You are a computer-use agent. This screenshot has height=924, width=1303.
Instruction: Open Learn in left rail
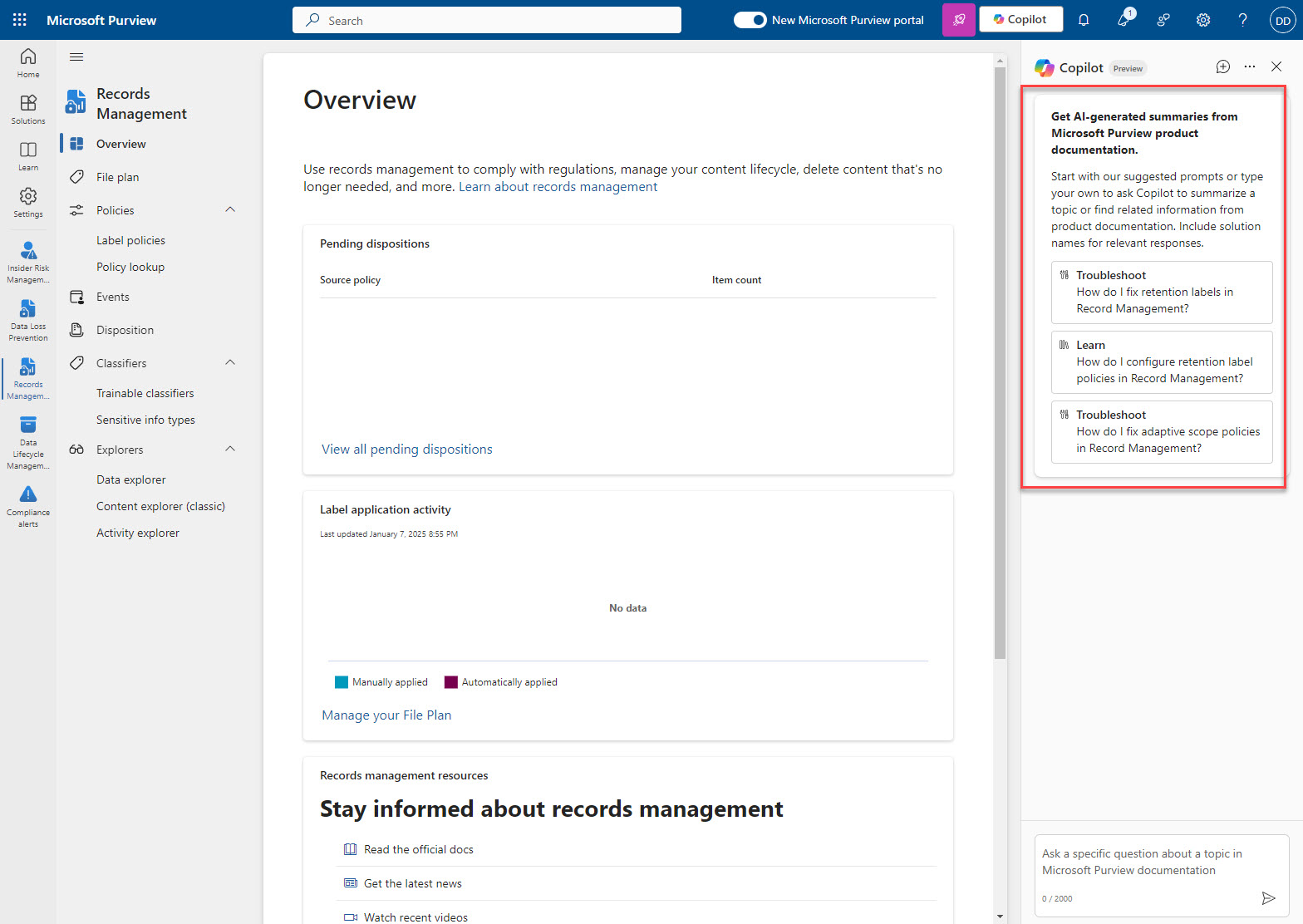tap(28, 155)
